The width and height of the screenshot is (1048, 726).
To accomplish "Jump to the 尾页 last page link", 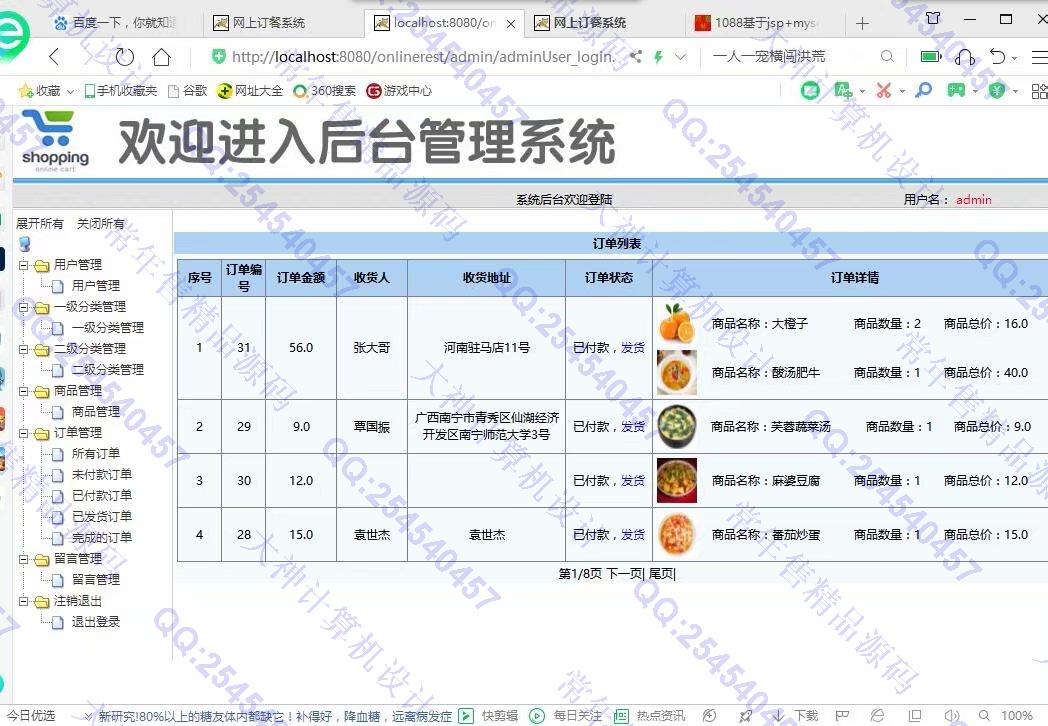I will (660, 574).
